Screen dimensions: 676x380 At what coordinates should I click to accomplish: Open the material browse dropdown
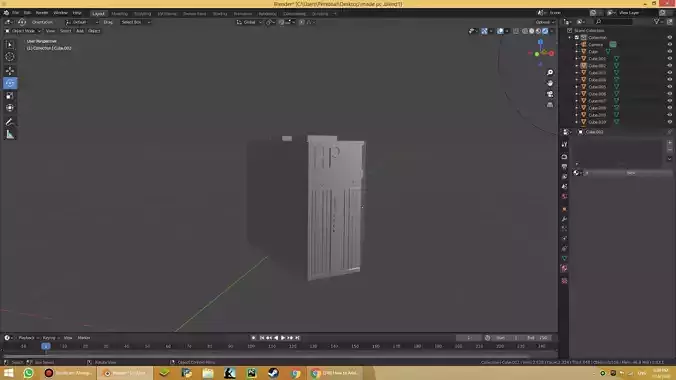577,173
